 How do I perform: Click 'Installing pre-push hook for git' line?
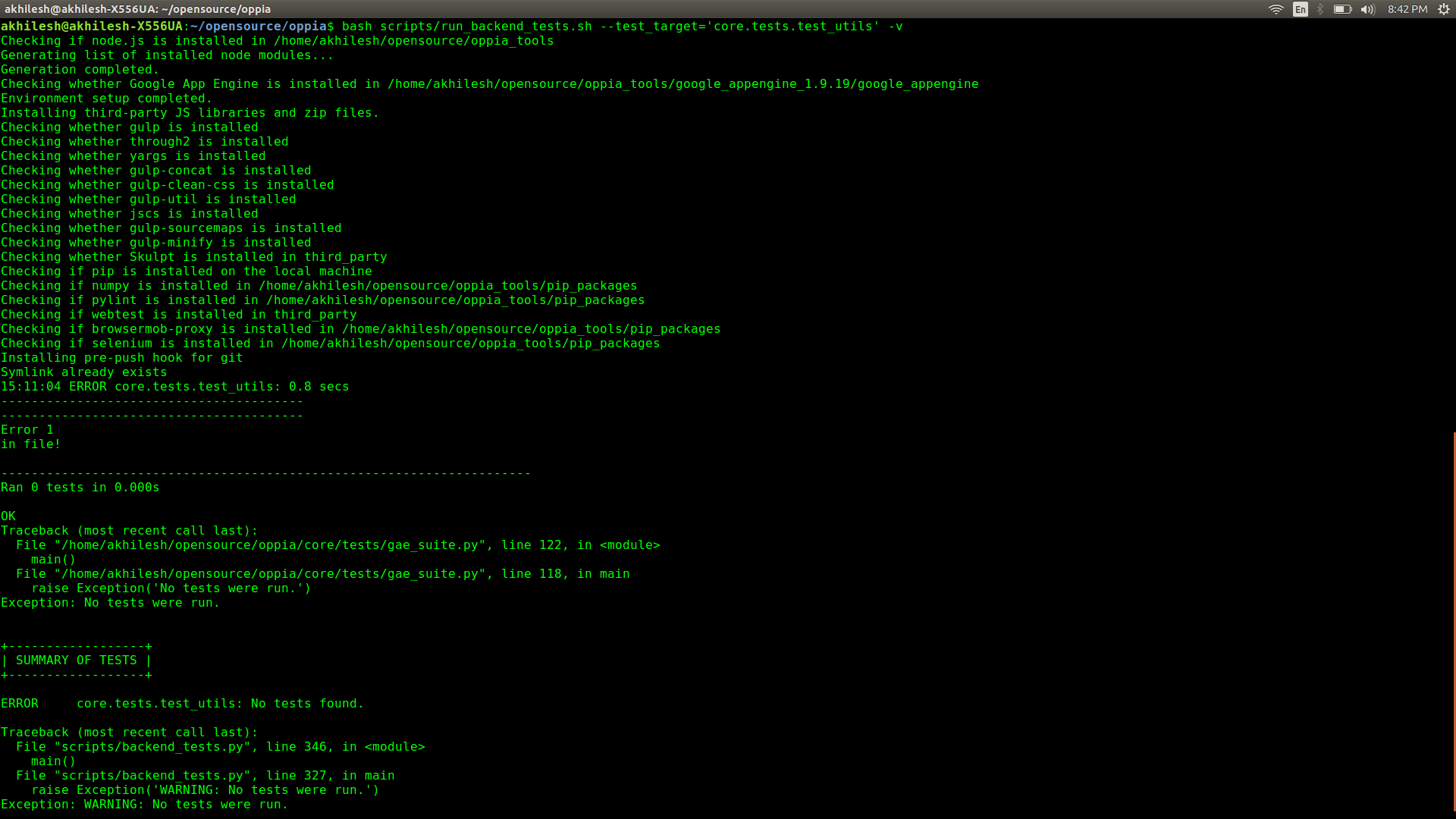coord(122,358)
